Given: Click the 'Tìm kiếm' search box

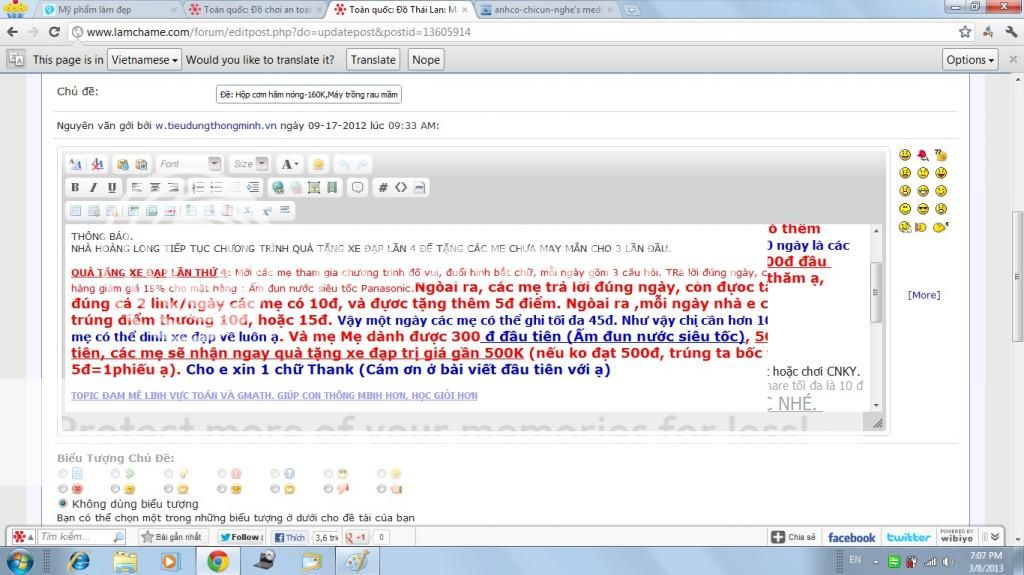Looking at the screenshot, I should point(82,537).
